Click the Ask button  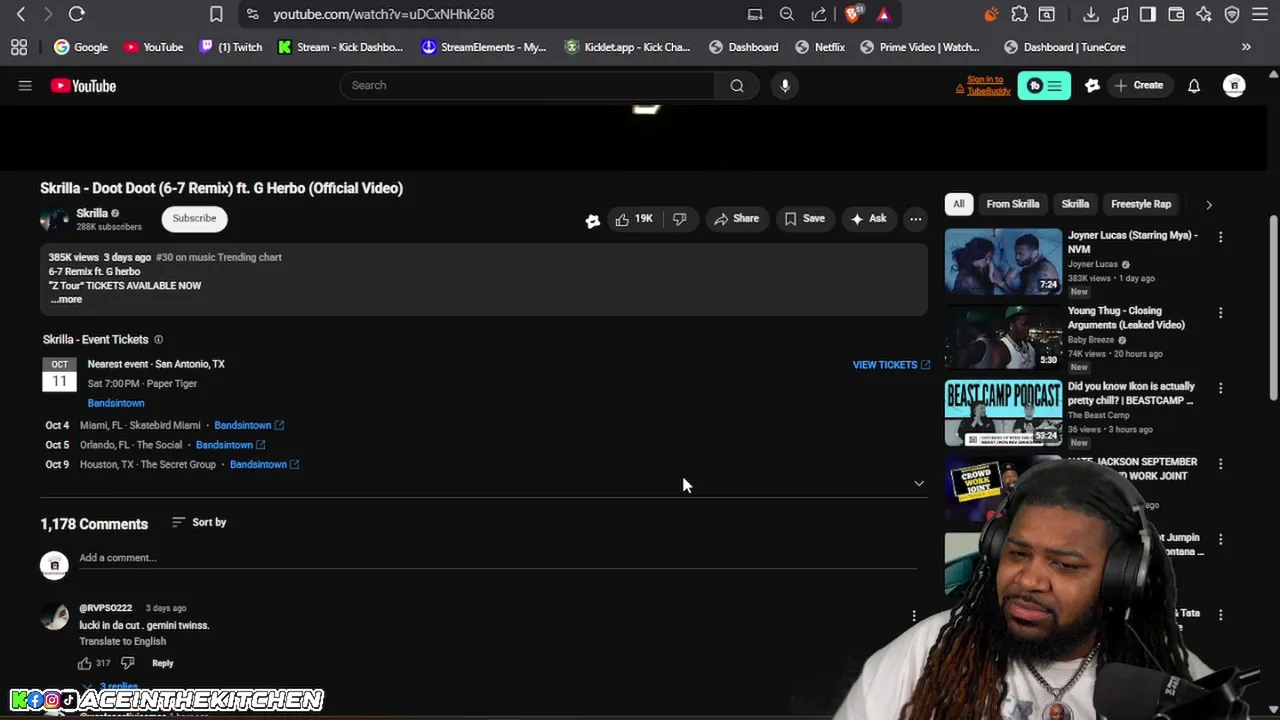coord(868,219)
